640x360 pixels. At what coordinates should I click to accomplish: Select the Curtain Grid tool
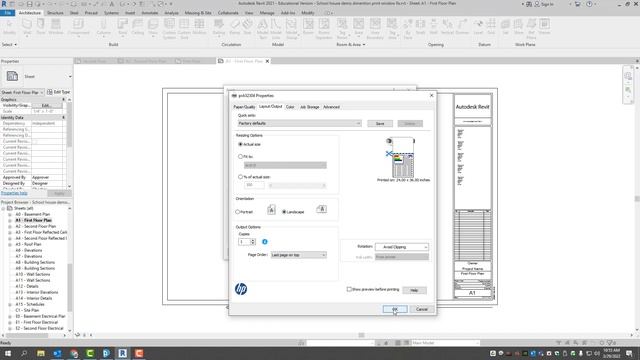click(184, 28)
